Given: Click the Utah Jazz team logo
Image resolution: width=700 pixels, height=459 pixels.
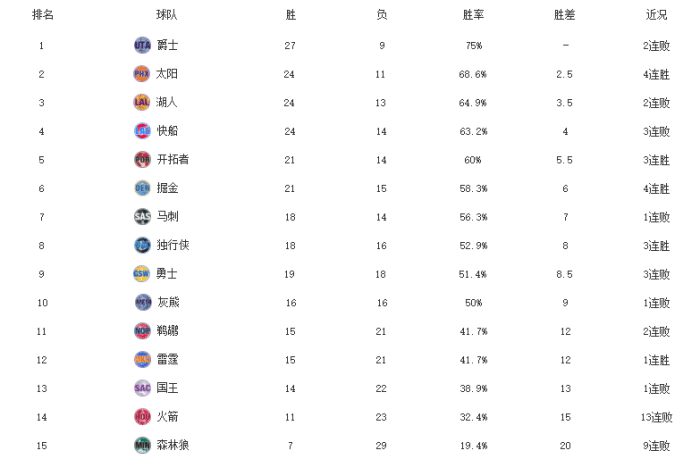Looking at the screenshot, I should 142,46.
